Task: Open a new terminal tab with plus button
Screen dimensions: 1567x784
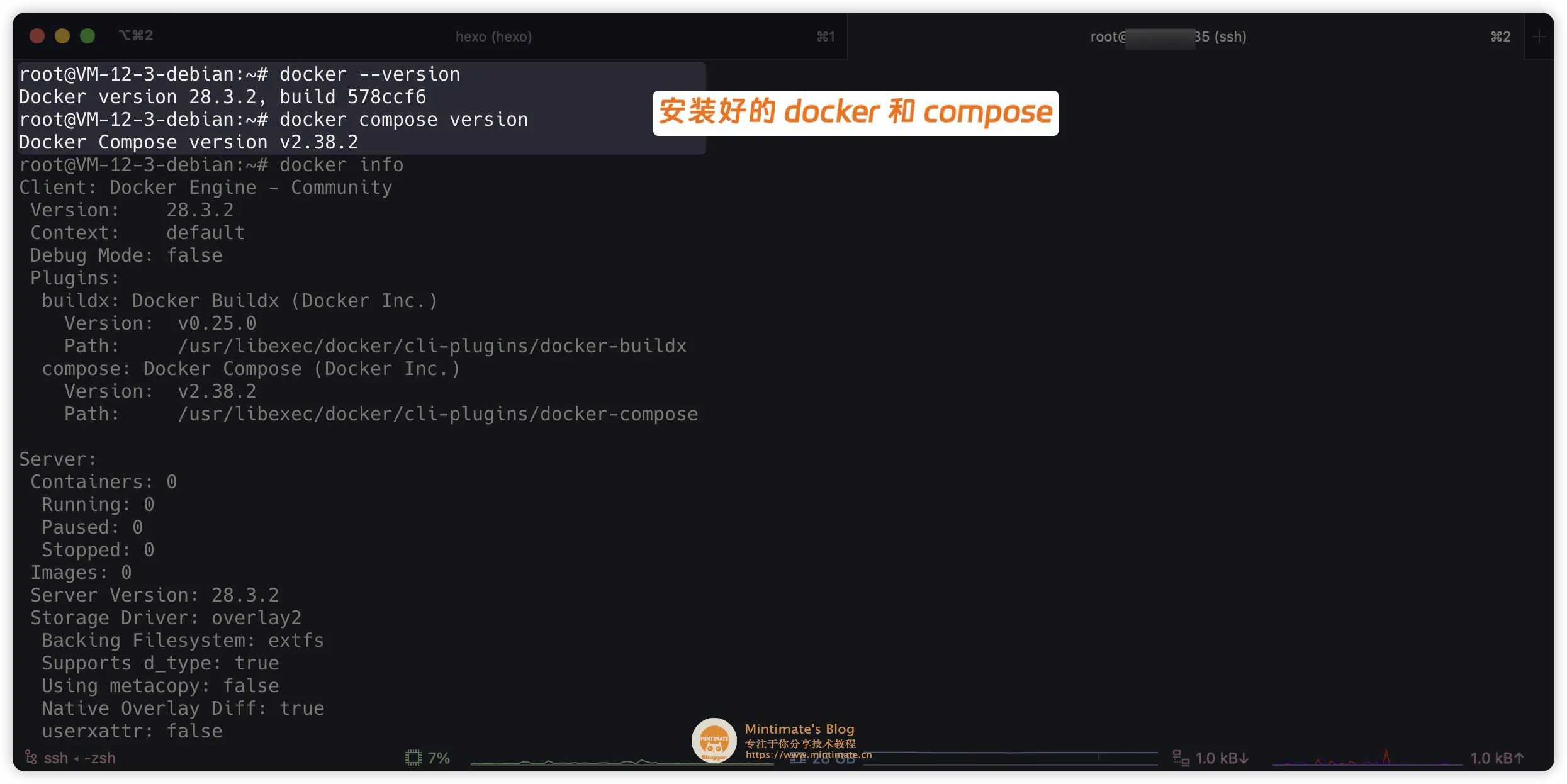Action: pos(1539,37)
